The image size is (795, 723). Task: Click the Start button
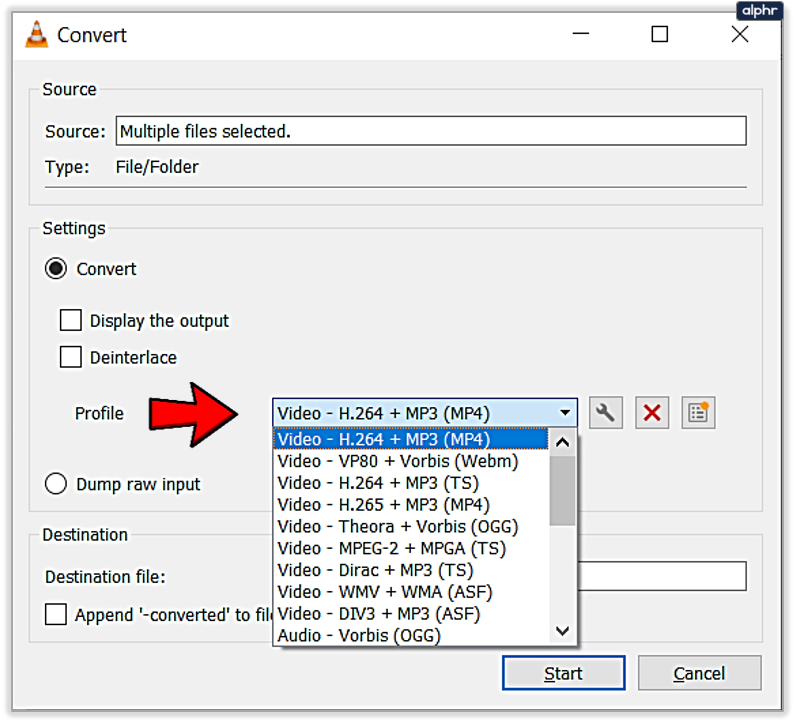coord(563,673)
